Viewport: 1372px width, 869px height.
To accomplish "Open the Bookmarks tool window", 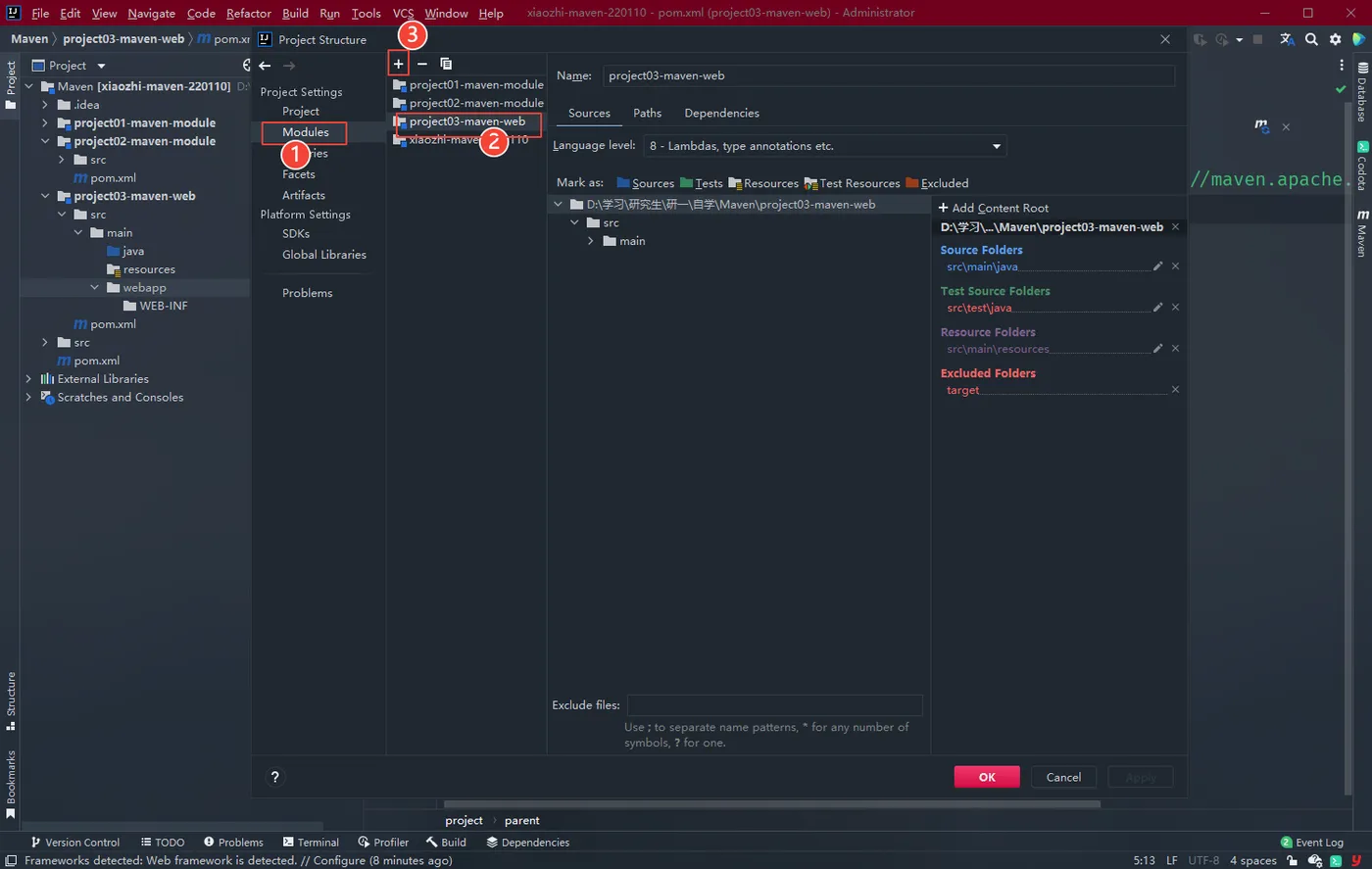I will [11, 785].
